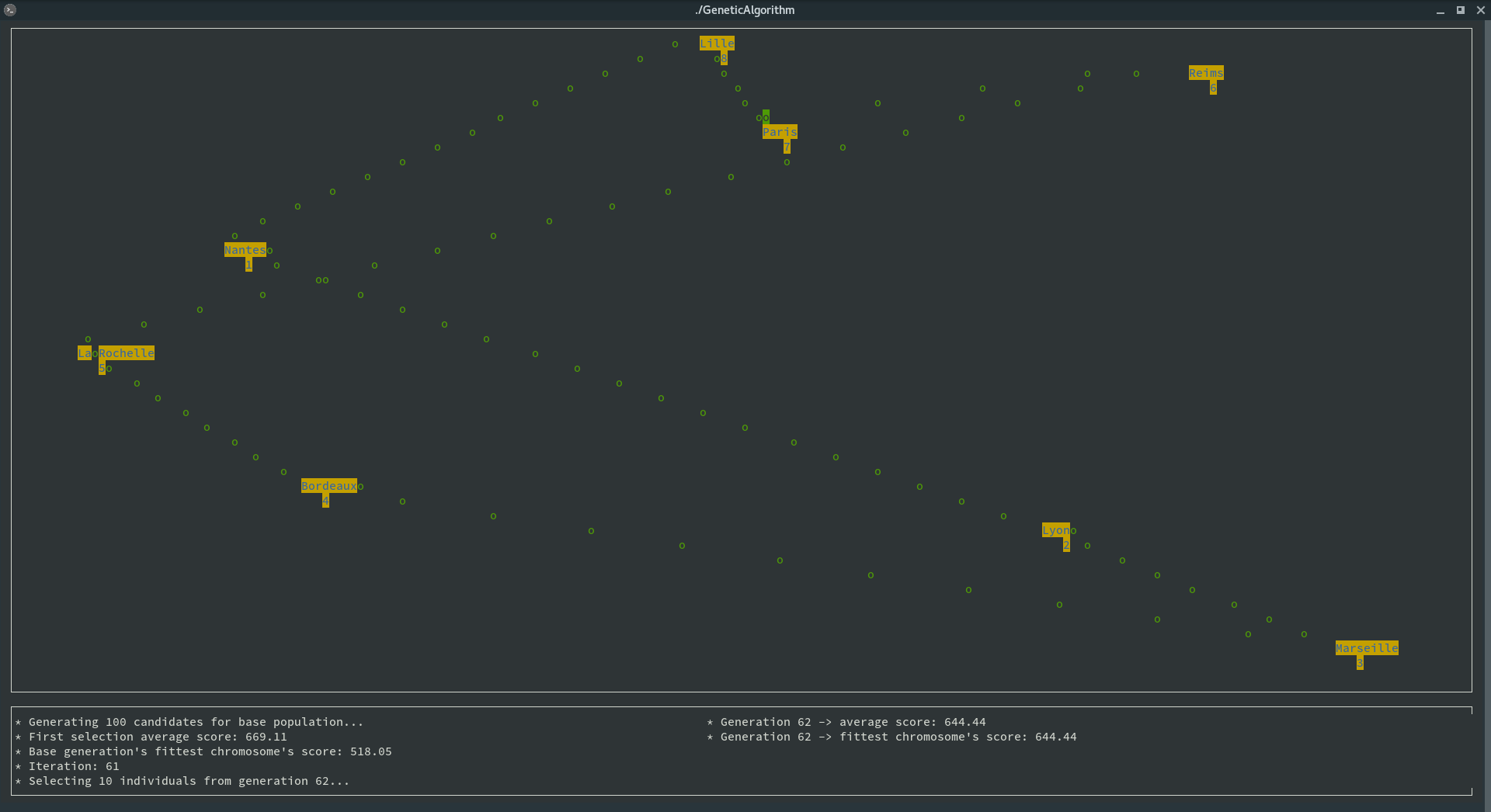Click the base generation fittest score 518.05 line
Viewport: 1491px width, 812px height.
203,751
